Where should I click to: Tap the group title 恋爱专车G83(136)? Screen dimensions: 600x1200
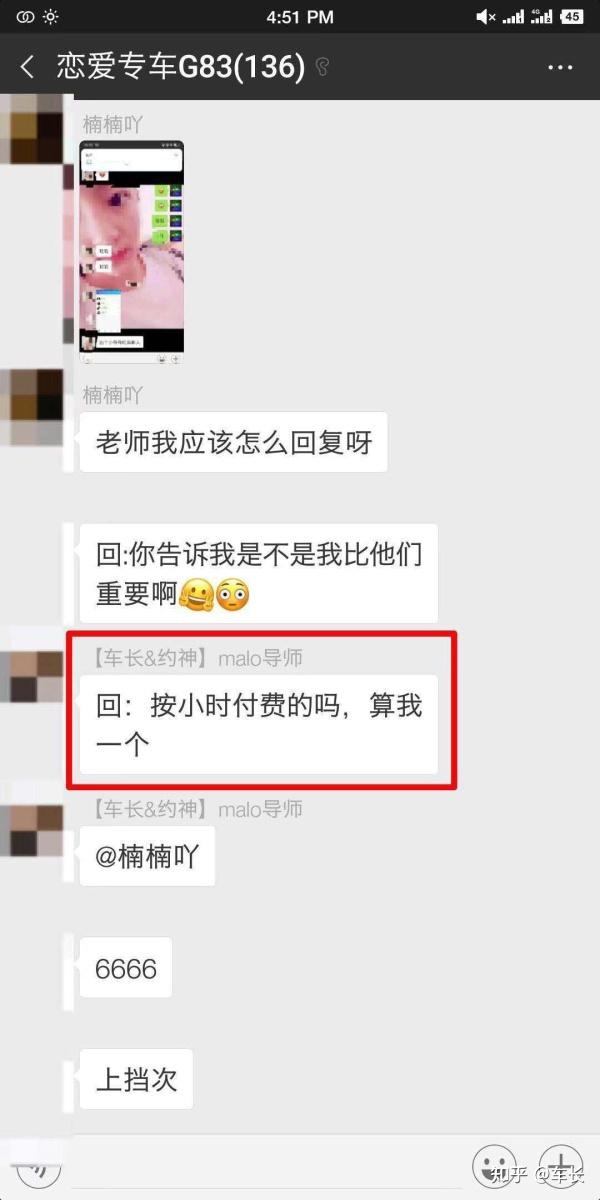pos(180,67)
